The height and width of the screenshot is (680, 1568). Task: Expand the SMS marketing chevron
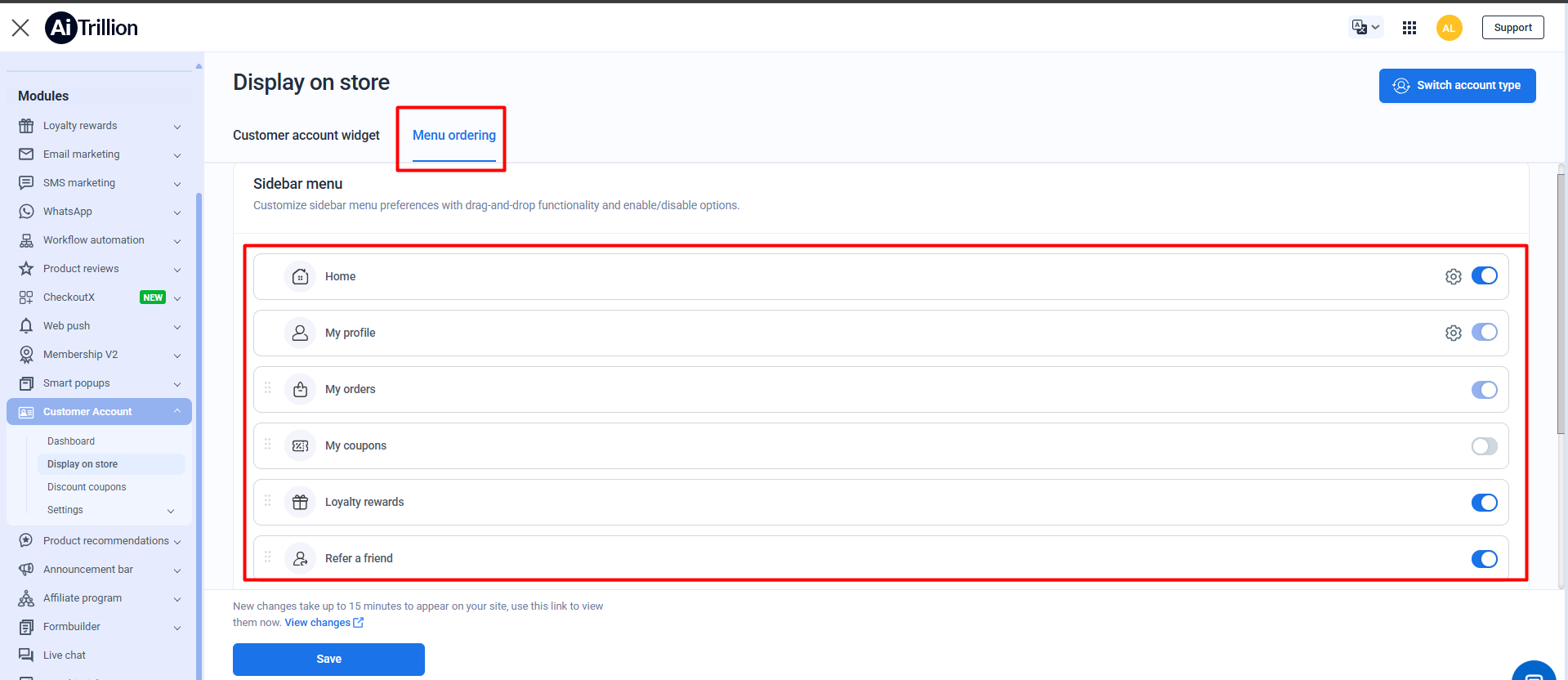click(177, 184)
